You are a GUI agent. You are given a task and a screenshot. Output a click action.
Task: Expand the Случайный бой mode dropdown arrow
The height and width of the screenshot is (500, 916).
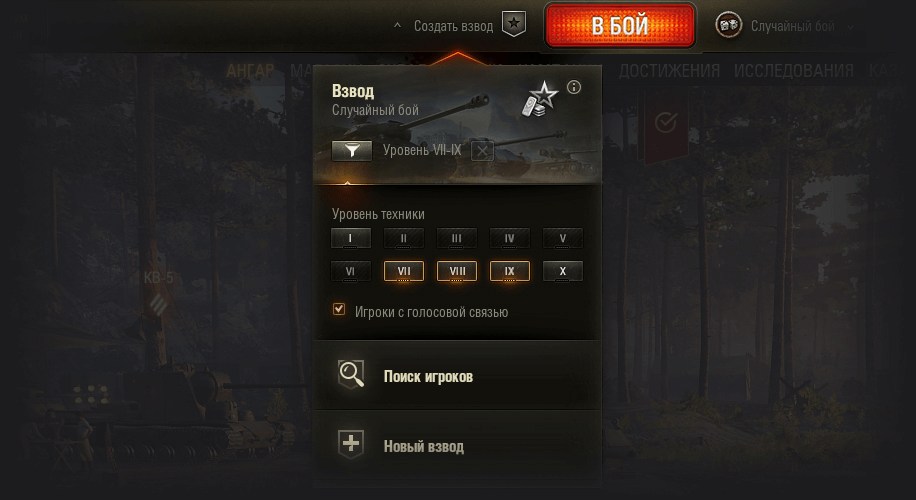[x=851, y=26]
